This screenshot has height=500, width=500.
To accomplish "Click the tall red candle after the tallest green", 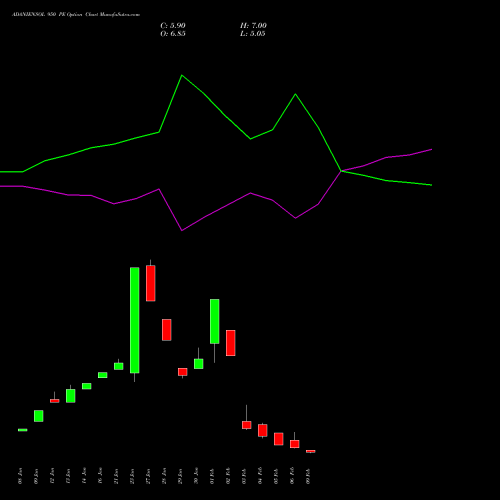I will point(151,283).
